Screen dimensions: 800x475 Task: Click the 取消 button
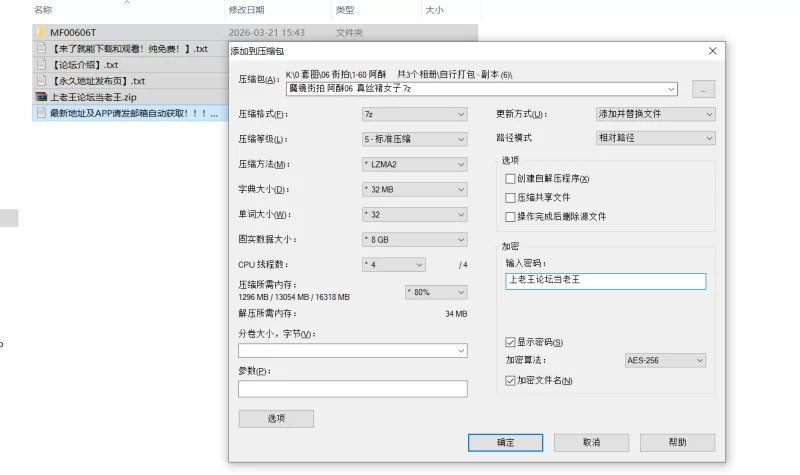coord(591,442)
